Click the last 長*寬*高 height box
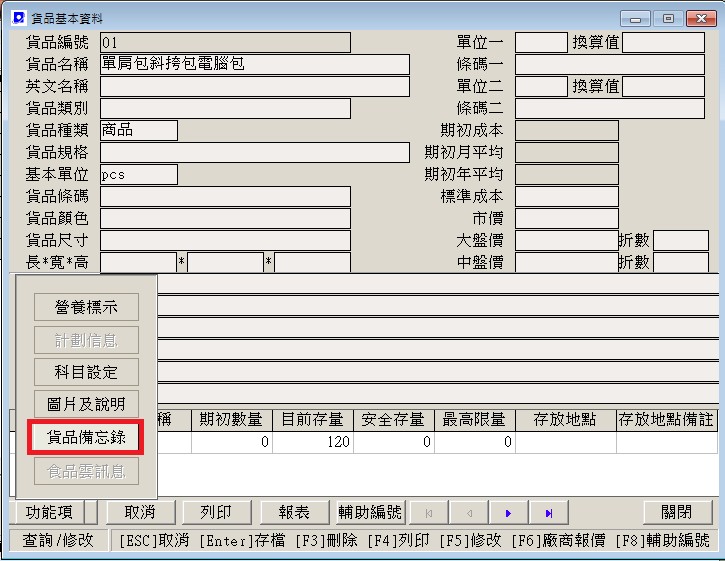Screen dimensions: 725x561 pos(312,262)
